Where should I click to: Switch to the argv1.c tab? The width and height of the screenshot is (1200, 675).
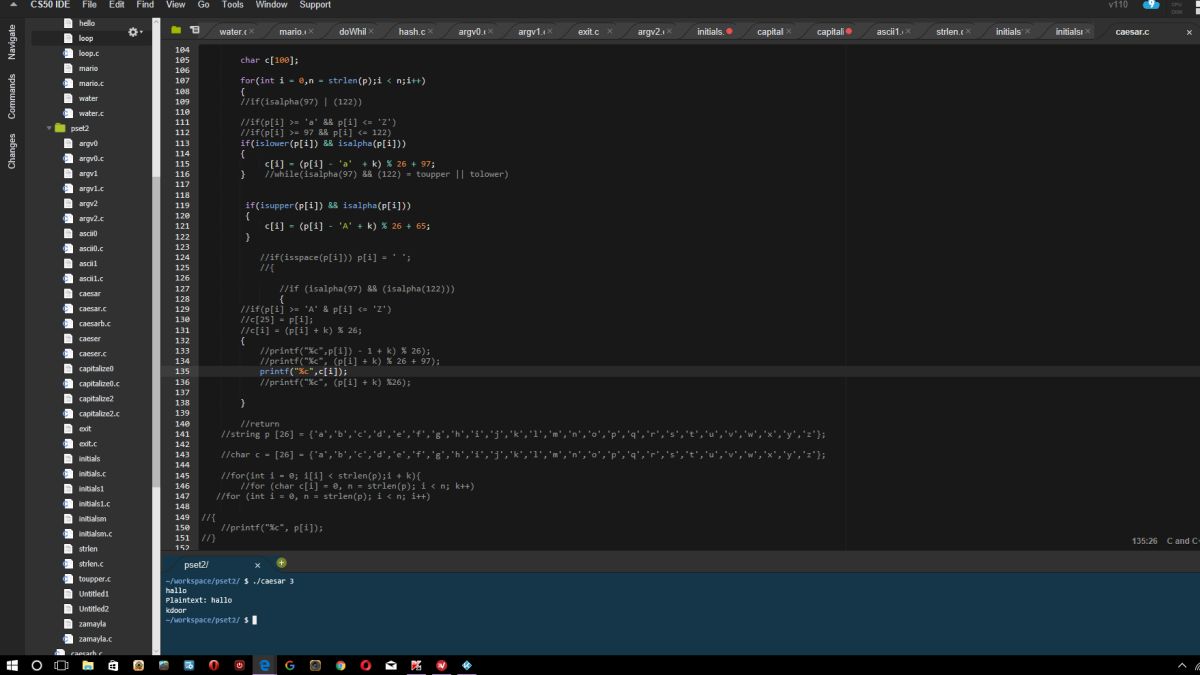[530, 32]
